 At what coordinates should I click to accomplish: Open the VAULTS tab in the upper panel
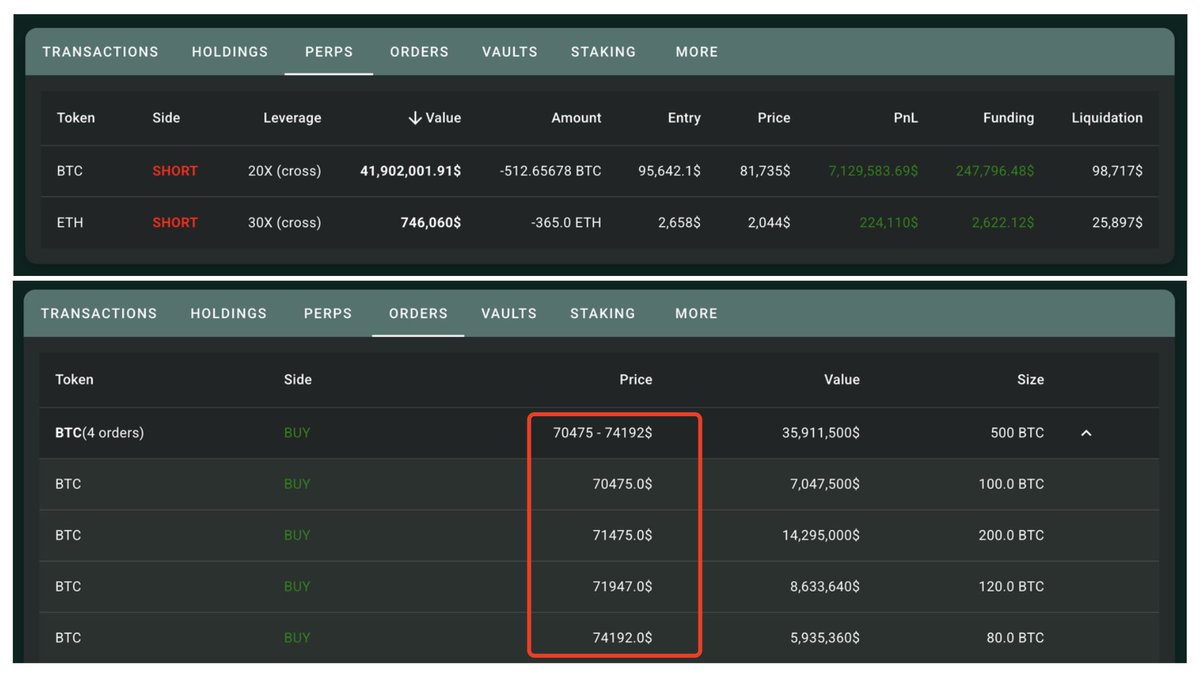coord(510,52)
